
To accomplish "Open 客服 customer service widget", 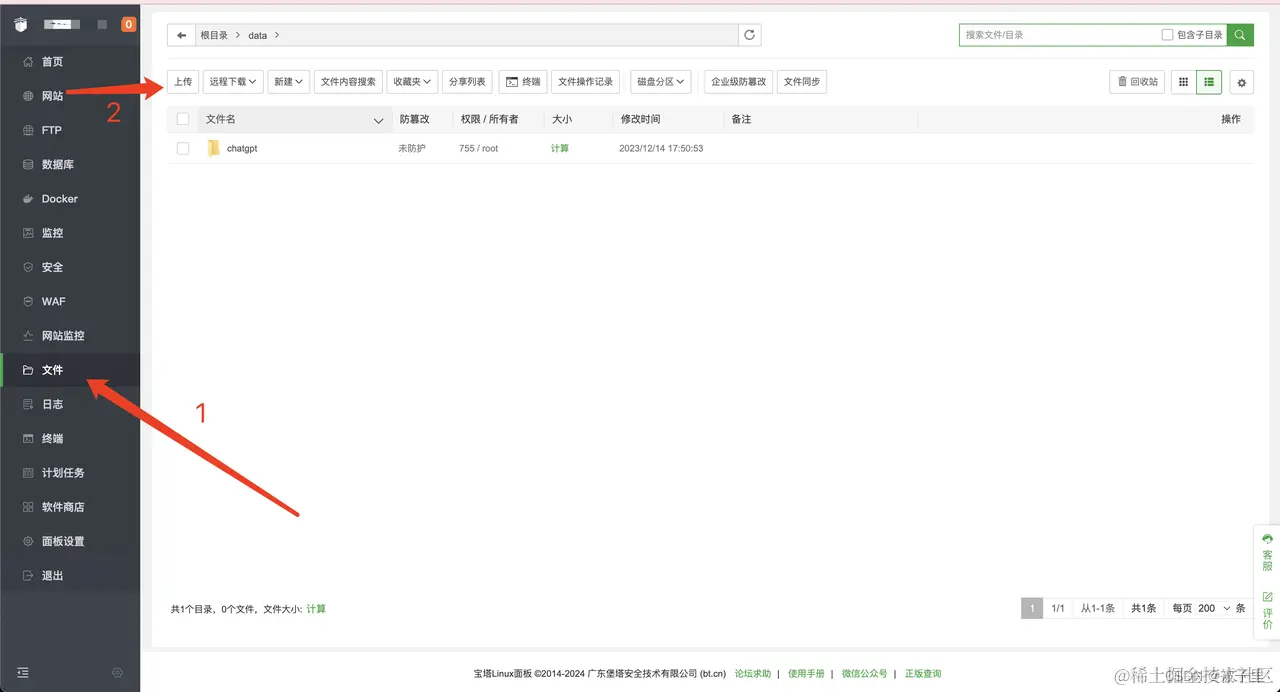I will tap(1267, 552).
